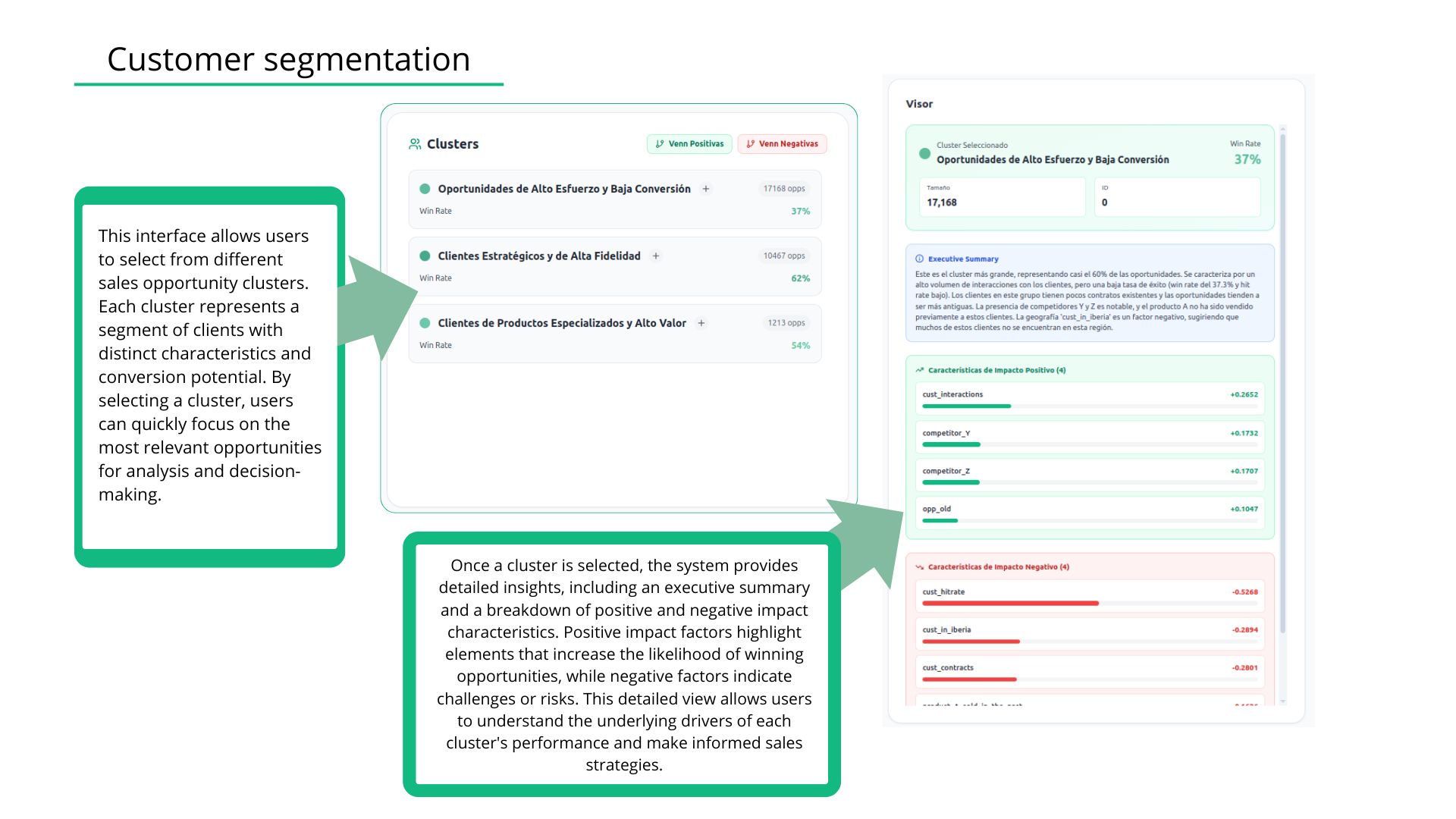Select the Oportunidades de Alto Esfuerzo cluster
This screenshot has height=819, width=1456.
click(563, 189)
